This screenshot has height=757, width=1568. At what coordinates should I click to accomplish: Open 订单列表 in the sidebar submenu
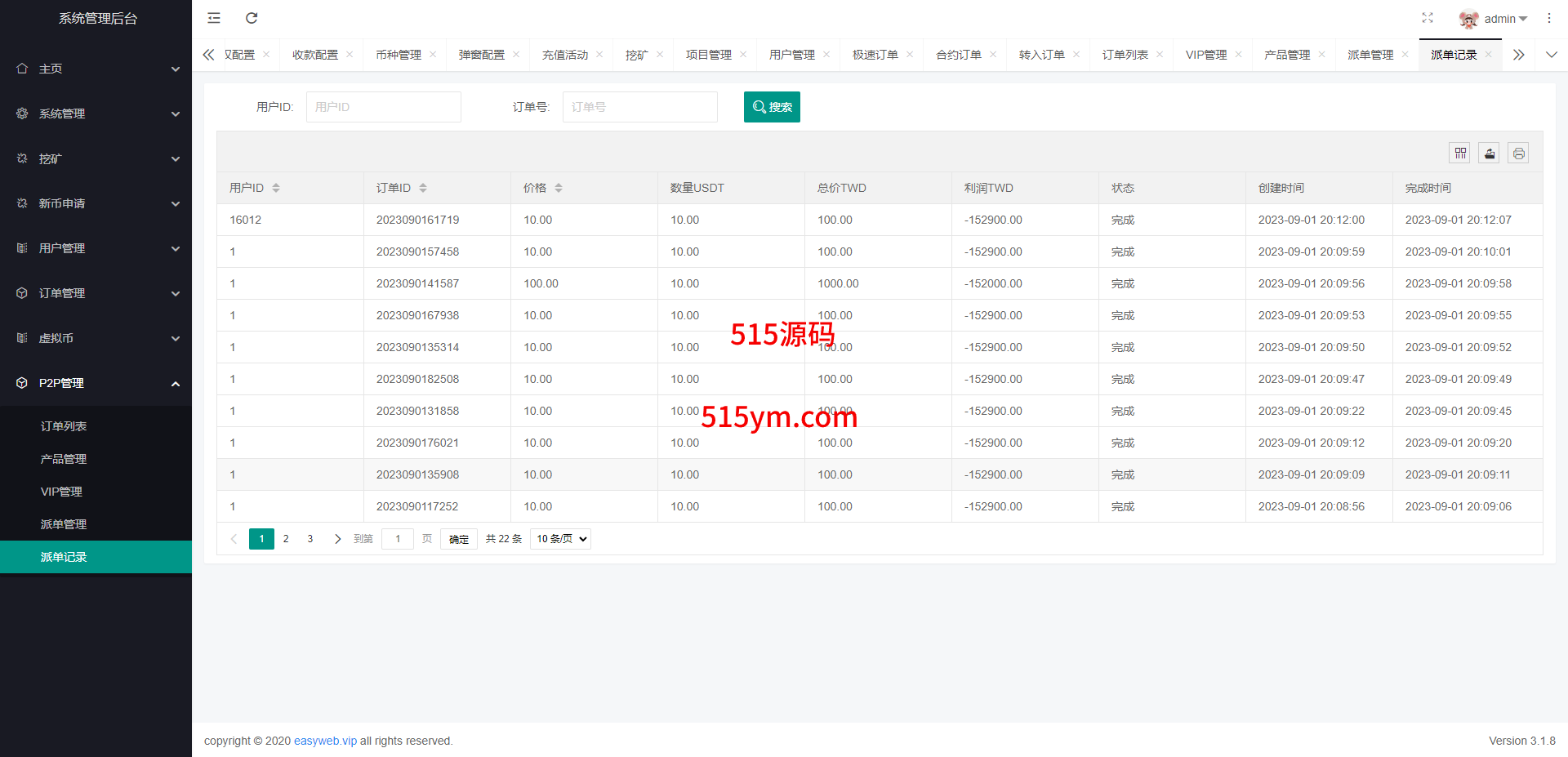pos(64,426)
